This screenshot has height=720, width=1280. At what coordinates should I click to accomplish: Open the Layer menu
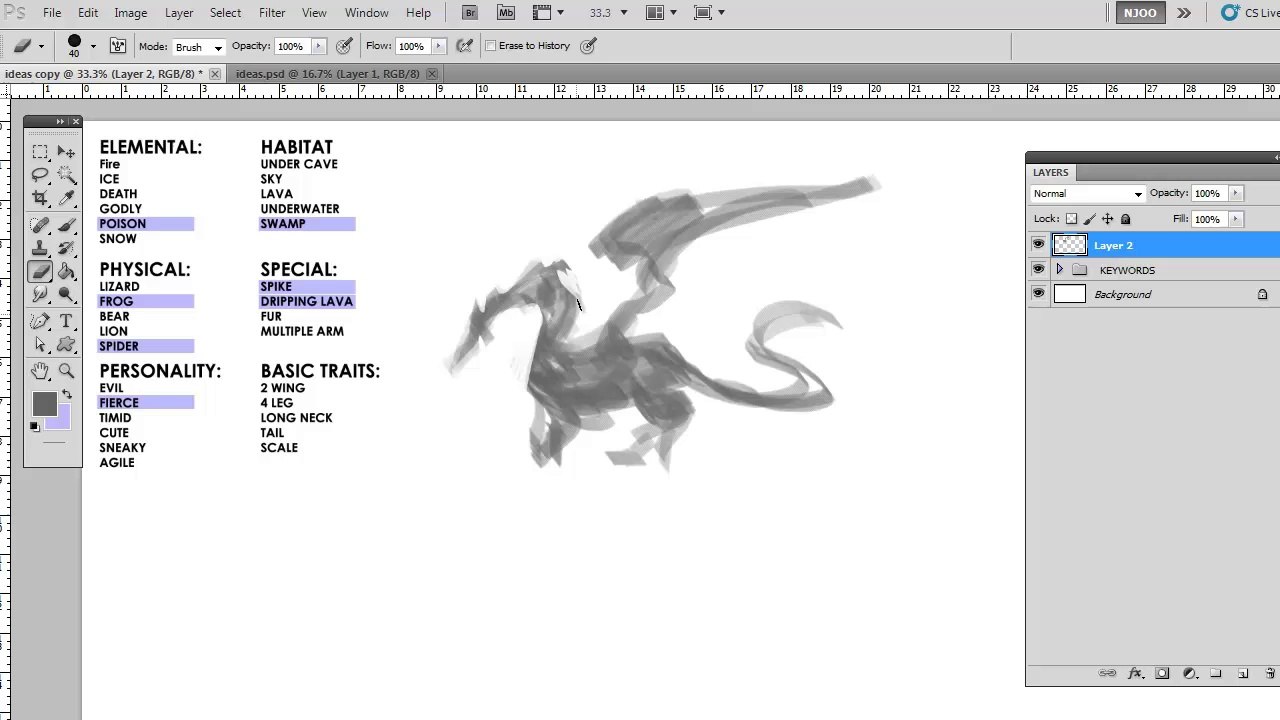pos(179,13)
